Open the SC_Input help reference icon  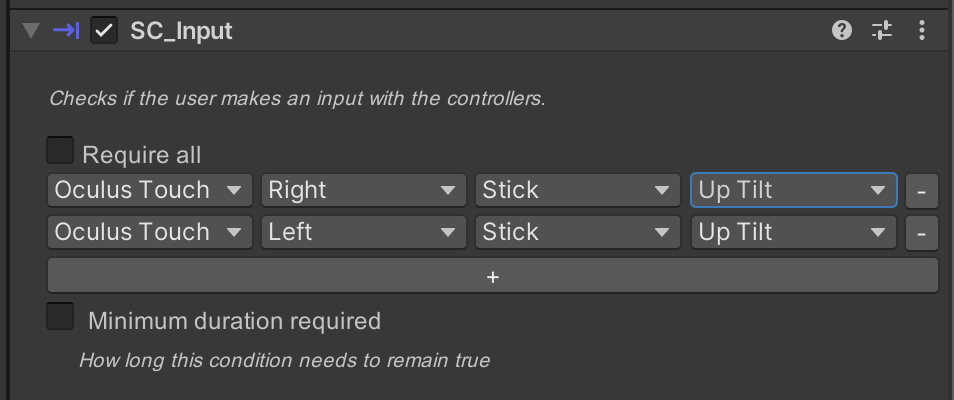842,31
